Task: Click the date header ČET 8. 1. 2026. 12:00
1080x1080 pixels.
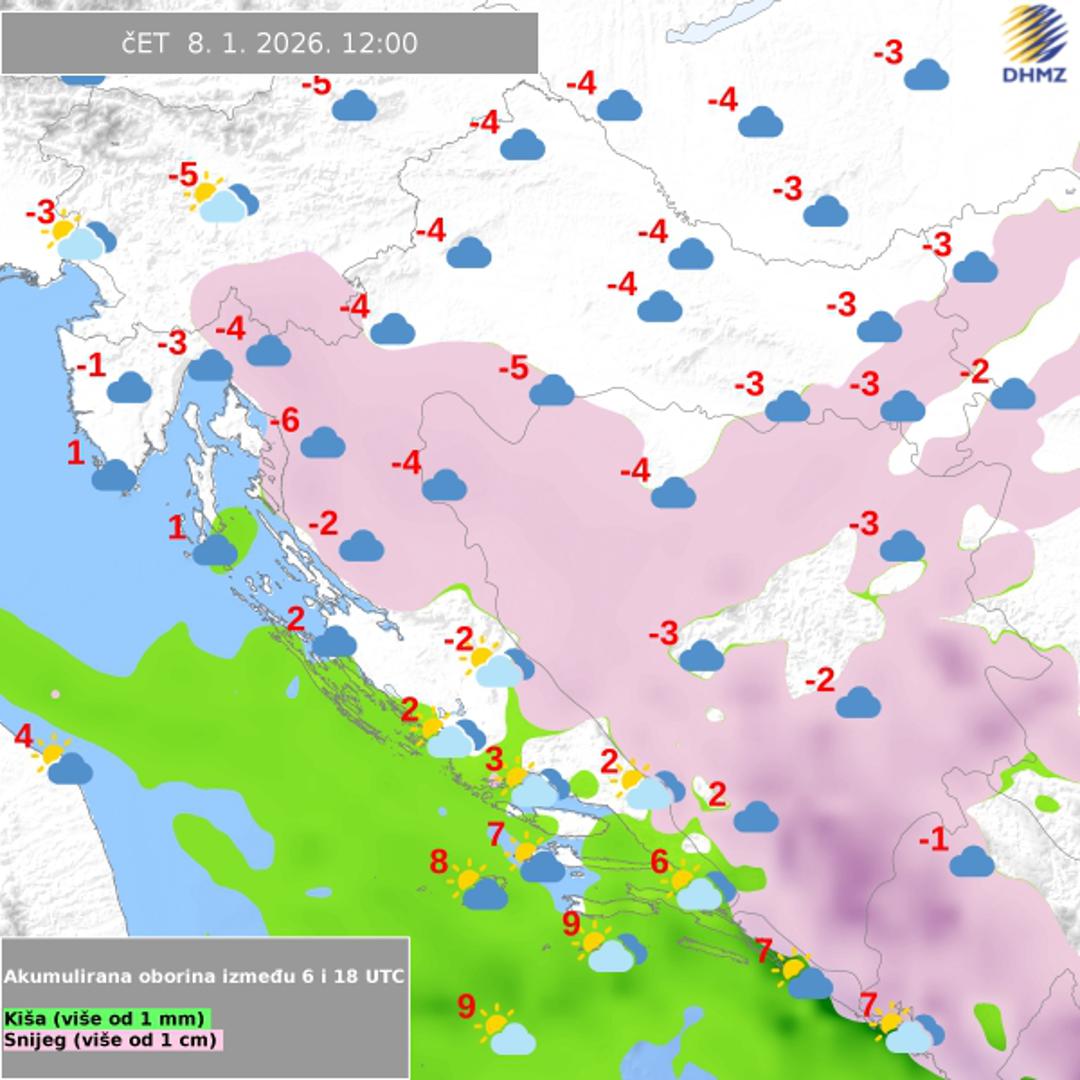Action: pos(270,43)
